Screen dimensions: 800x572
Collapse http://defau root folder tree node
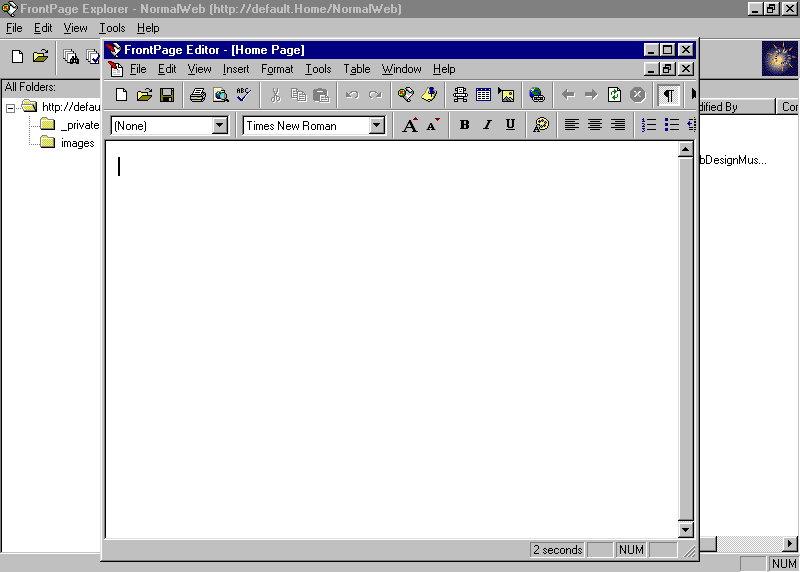[x=10, y=108]
